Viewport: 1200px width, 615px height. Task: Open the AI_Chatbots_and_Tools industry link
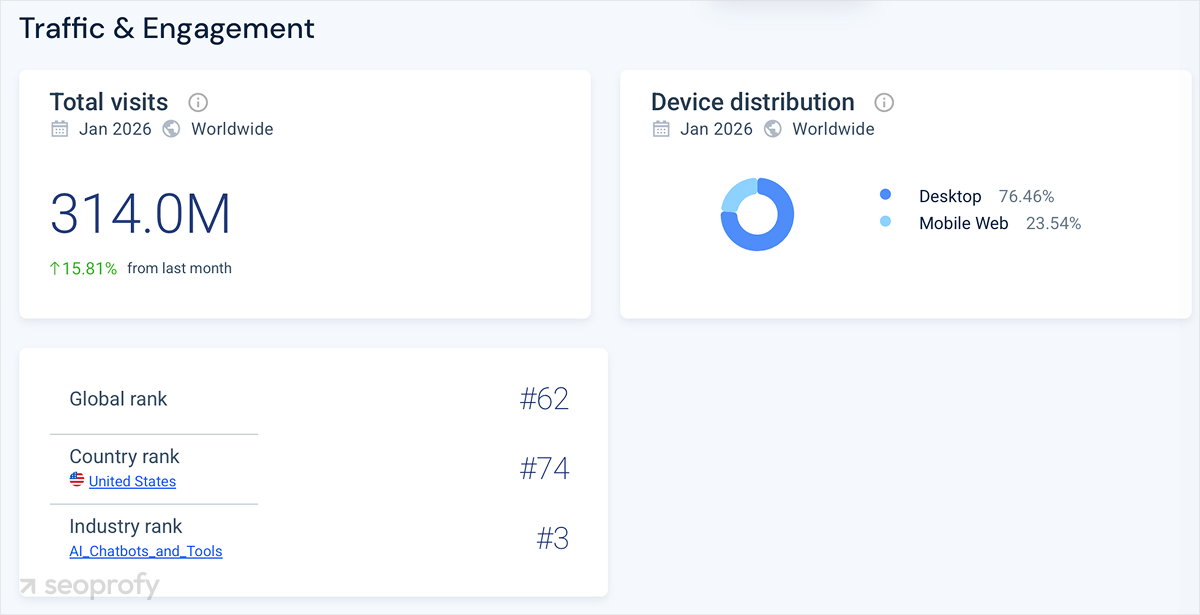[146, 550]
